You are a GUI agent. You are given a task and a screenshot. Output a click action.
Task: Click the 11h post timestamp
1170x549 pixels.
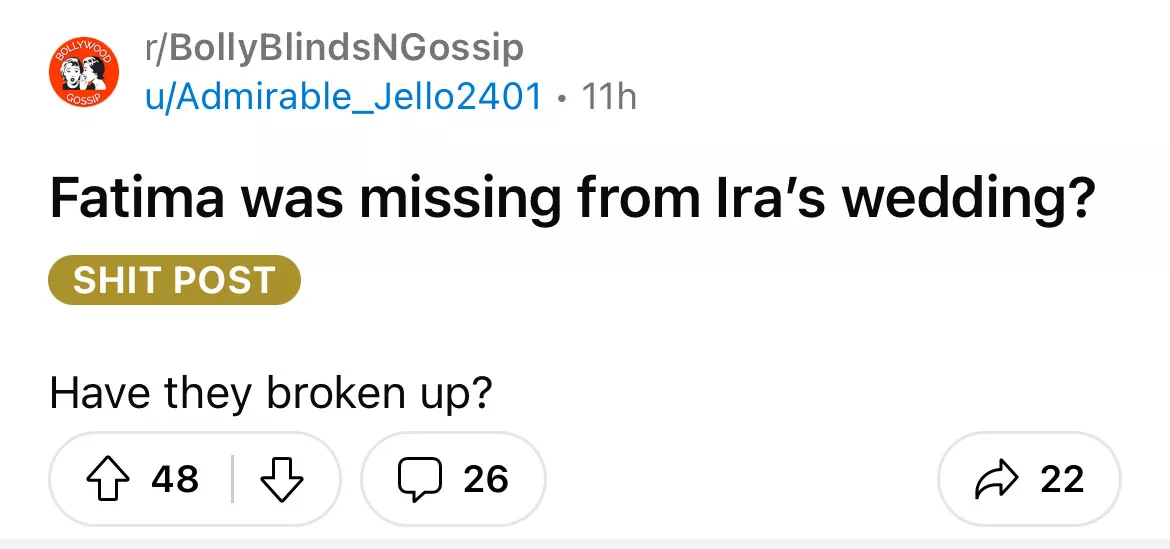click(608, 96)
